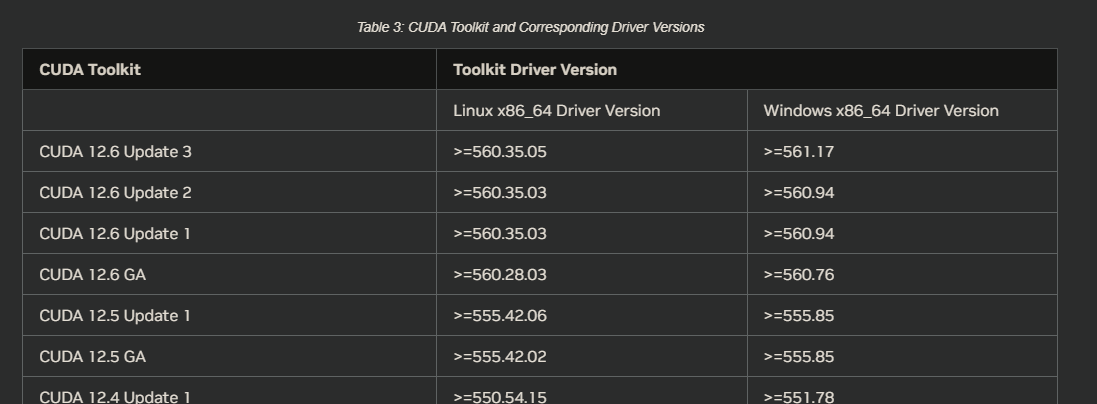
Task: Click the >=555.42.02 driver value
Action: pos(500,356)
